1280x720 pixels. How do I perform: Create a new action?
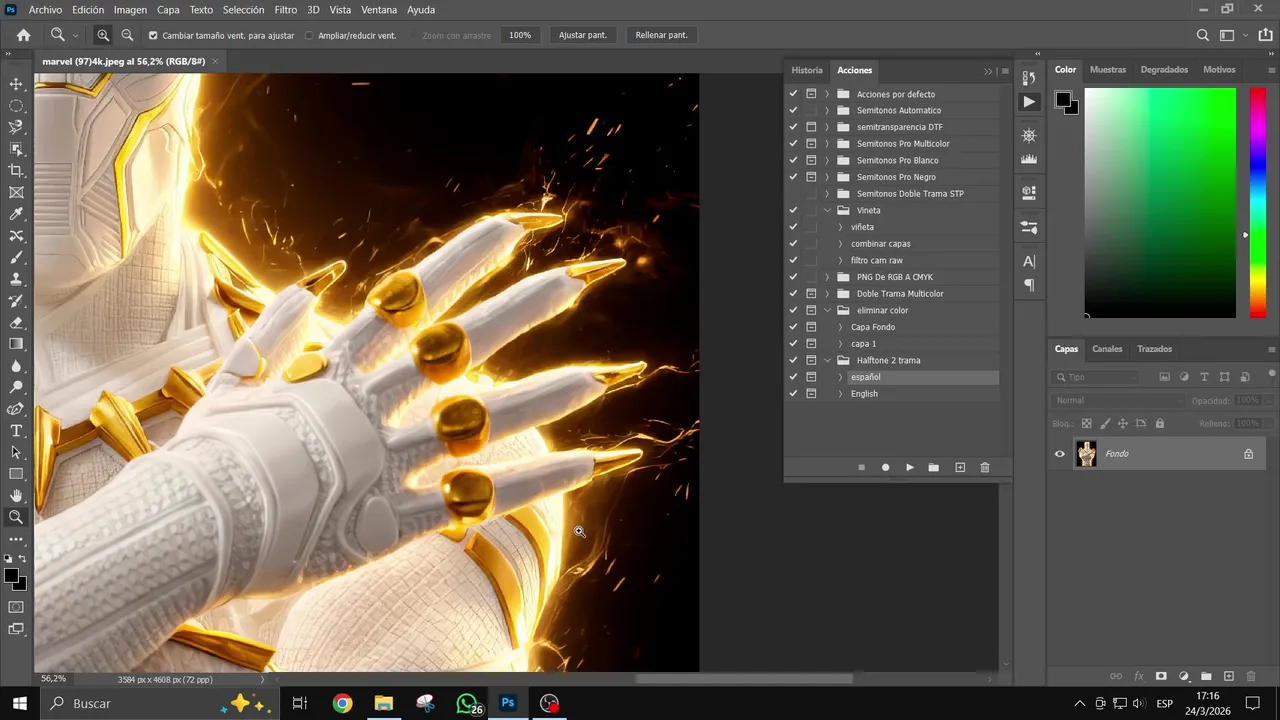(x=960, y=468)
